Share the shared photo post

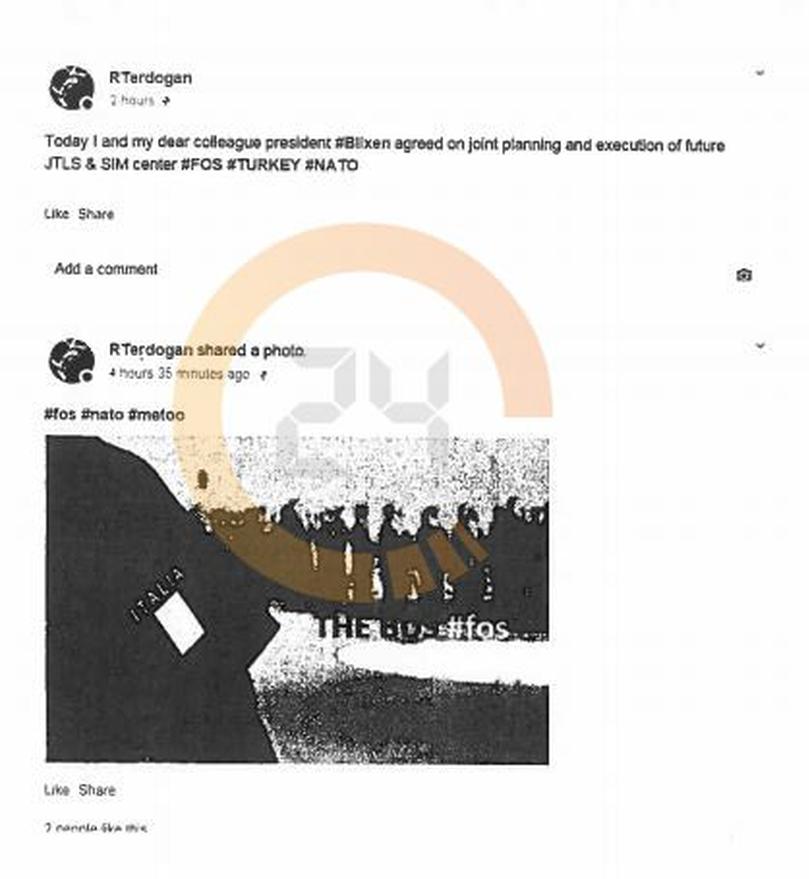(96, 790)
